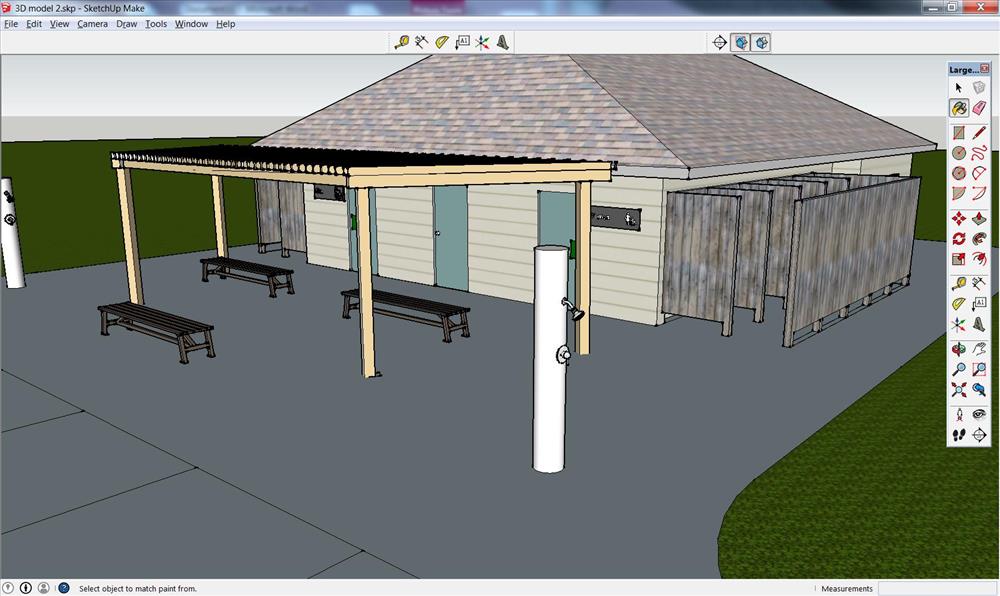This screenshot has width=1000, height=596.
Task: Open Instructor help icon in status bar
Action: [63, 589]
